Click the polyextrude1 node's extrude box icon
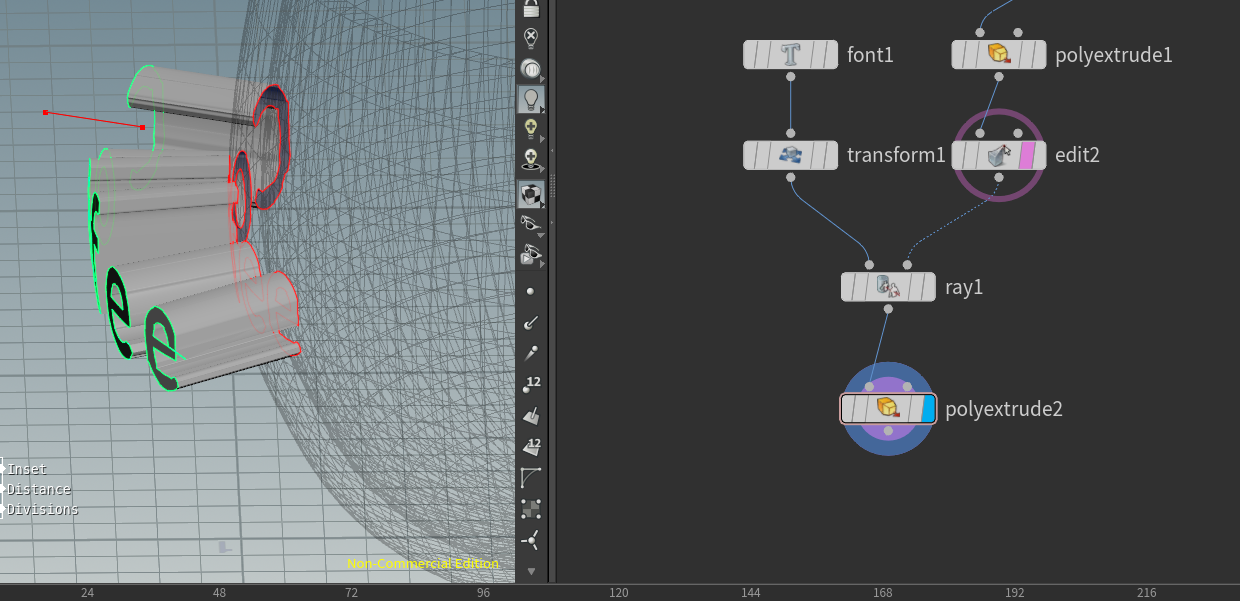 click(x=998, y=55)
